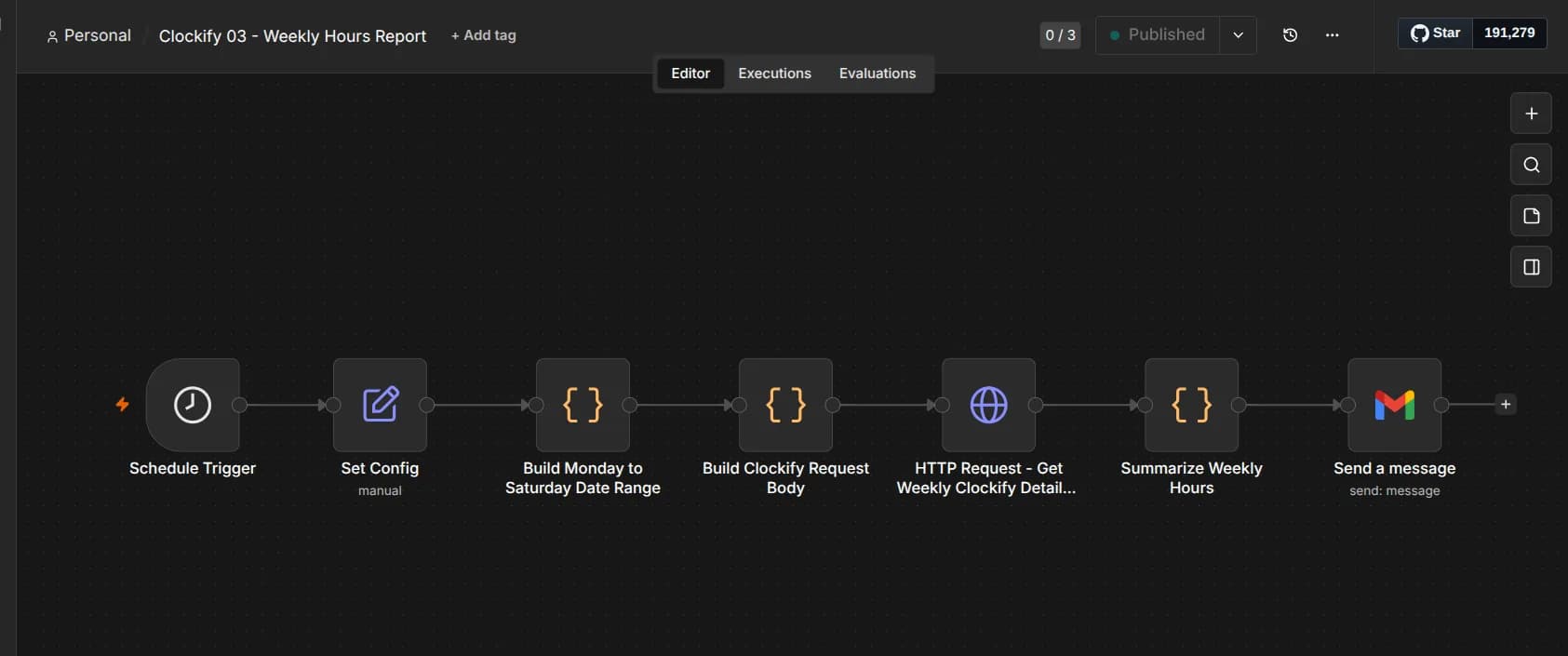1568x656 pixels.
Task: Click the Add tag link
Action: (483, 35)
